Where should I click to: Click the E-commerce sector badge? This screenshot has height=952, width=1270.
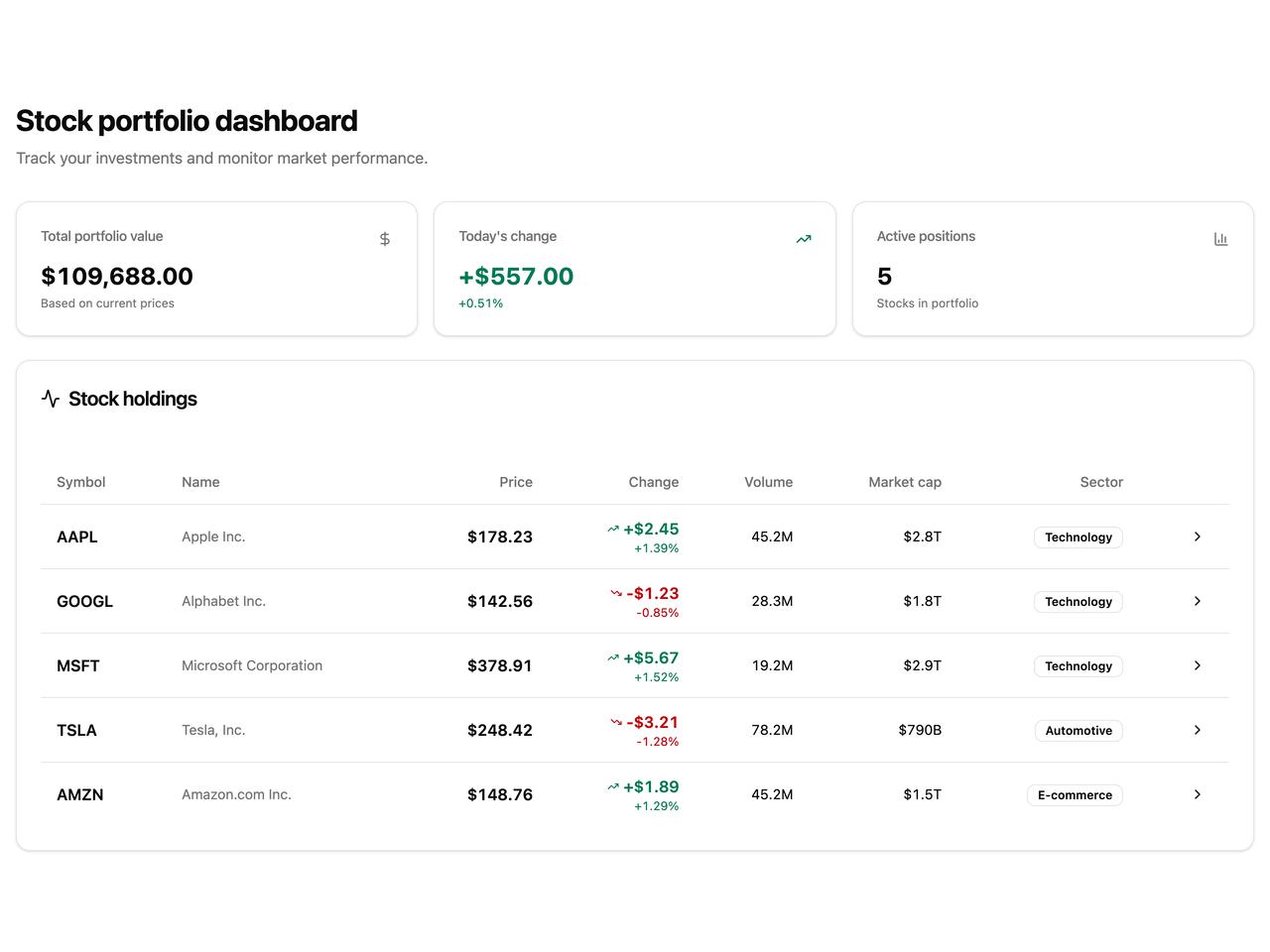coord(1075,795)
